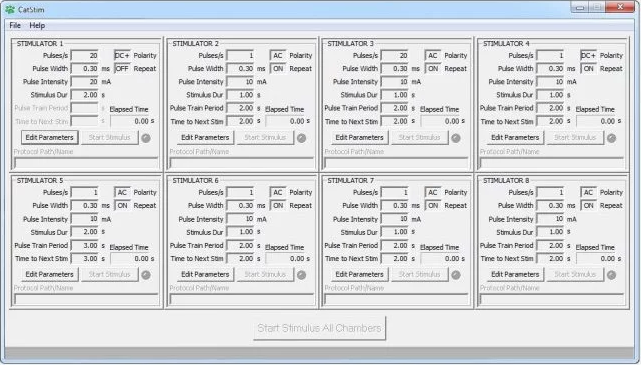Click Start Stimulus in Stimulator 3
641x365 pixels.
click(419, 137)
